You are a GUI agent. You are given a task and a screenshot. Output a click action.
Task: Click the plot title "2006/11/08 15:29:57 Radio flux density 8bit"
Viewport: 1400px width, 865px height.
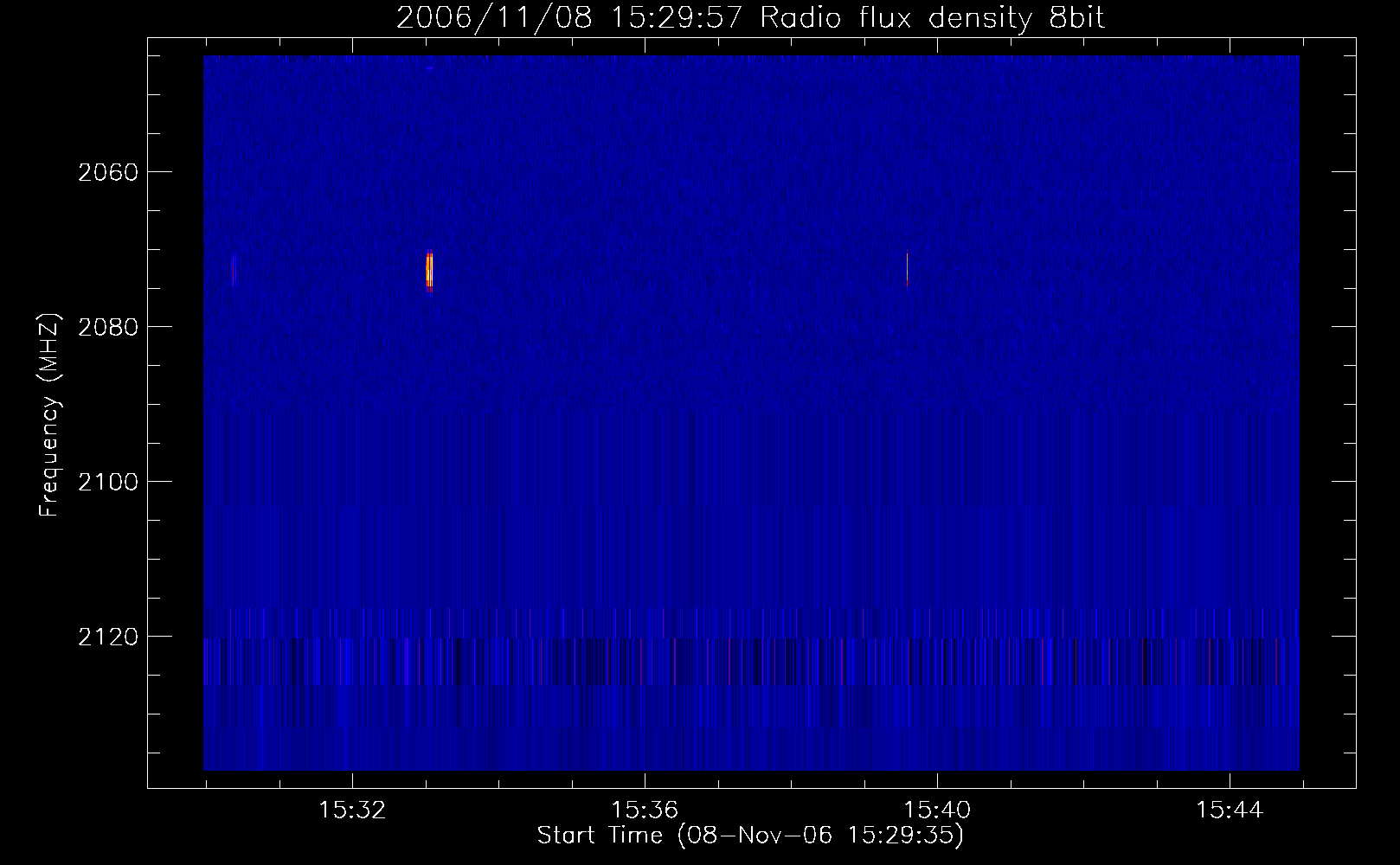750,17
